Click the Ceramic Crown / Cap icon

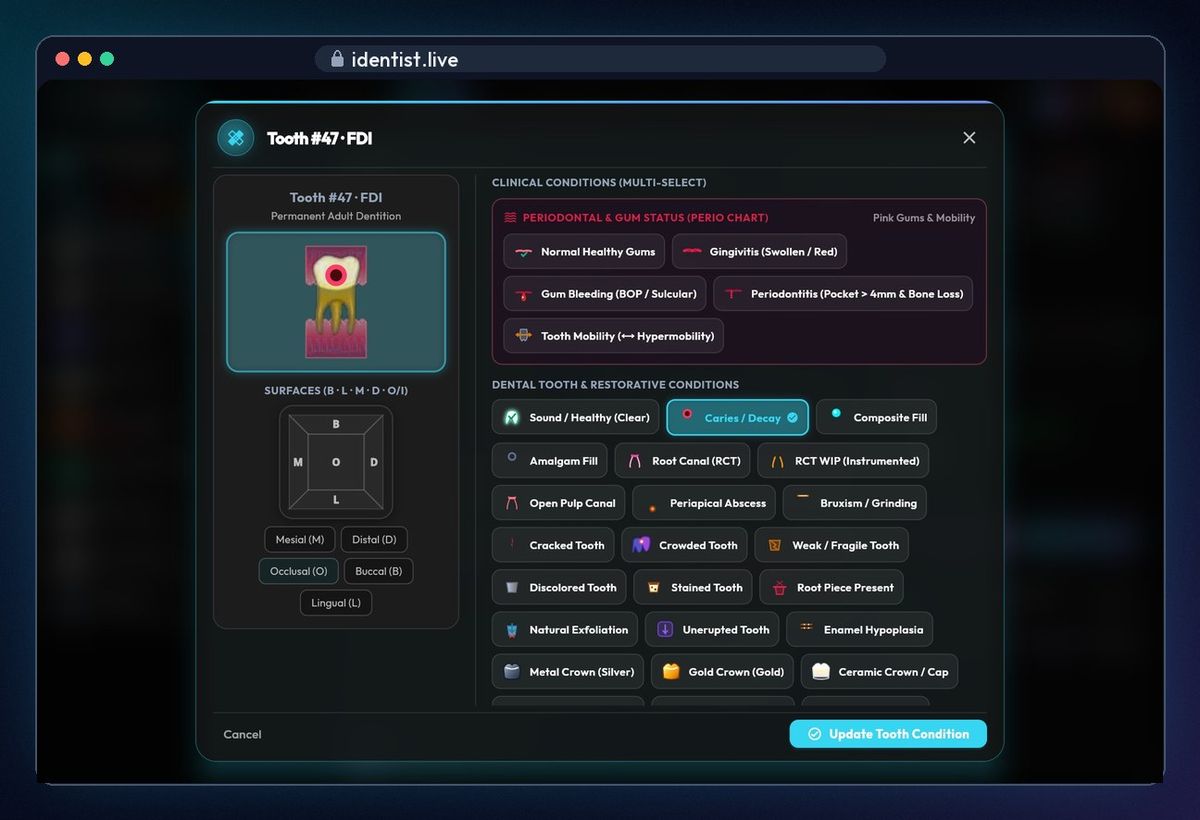tap(821, 672)
